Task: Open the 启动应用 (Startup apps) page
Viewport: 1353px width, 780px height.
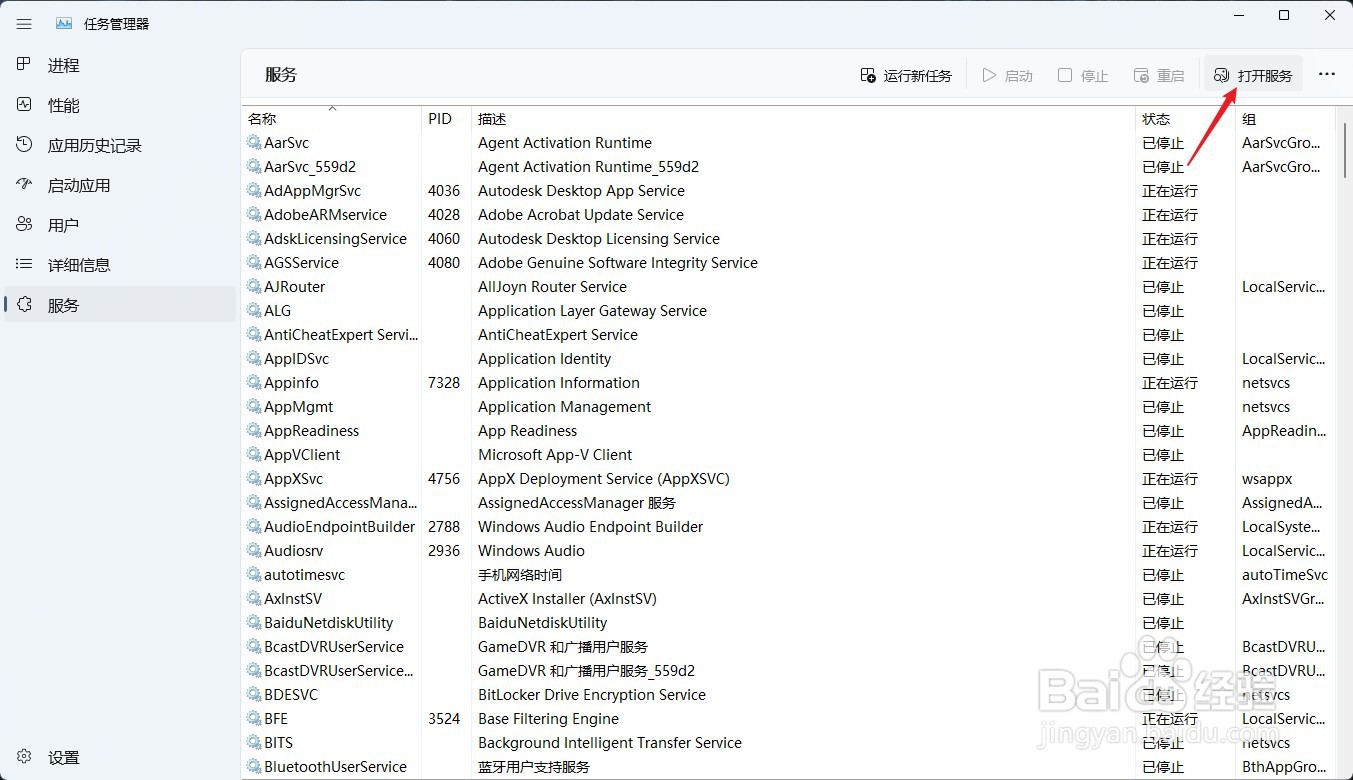Action: pyautogui.click(x=120, y=185)
